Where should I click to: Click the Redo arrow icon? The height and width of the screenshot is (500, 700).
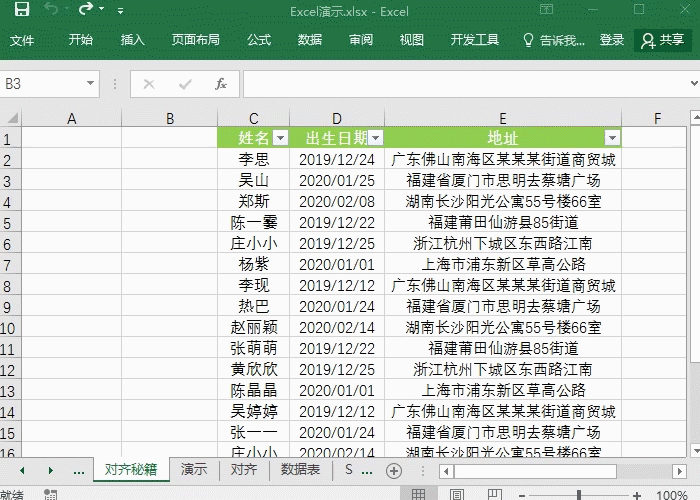click(x=85, y=11)
